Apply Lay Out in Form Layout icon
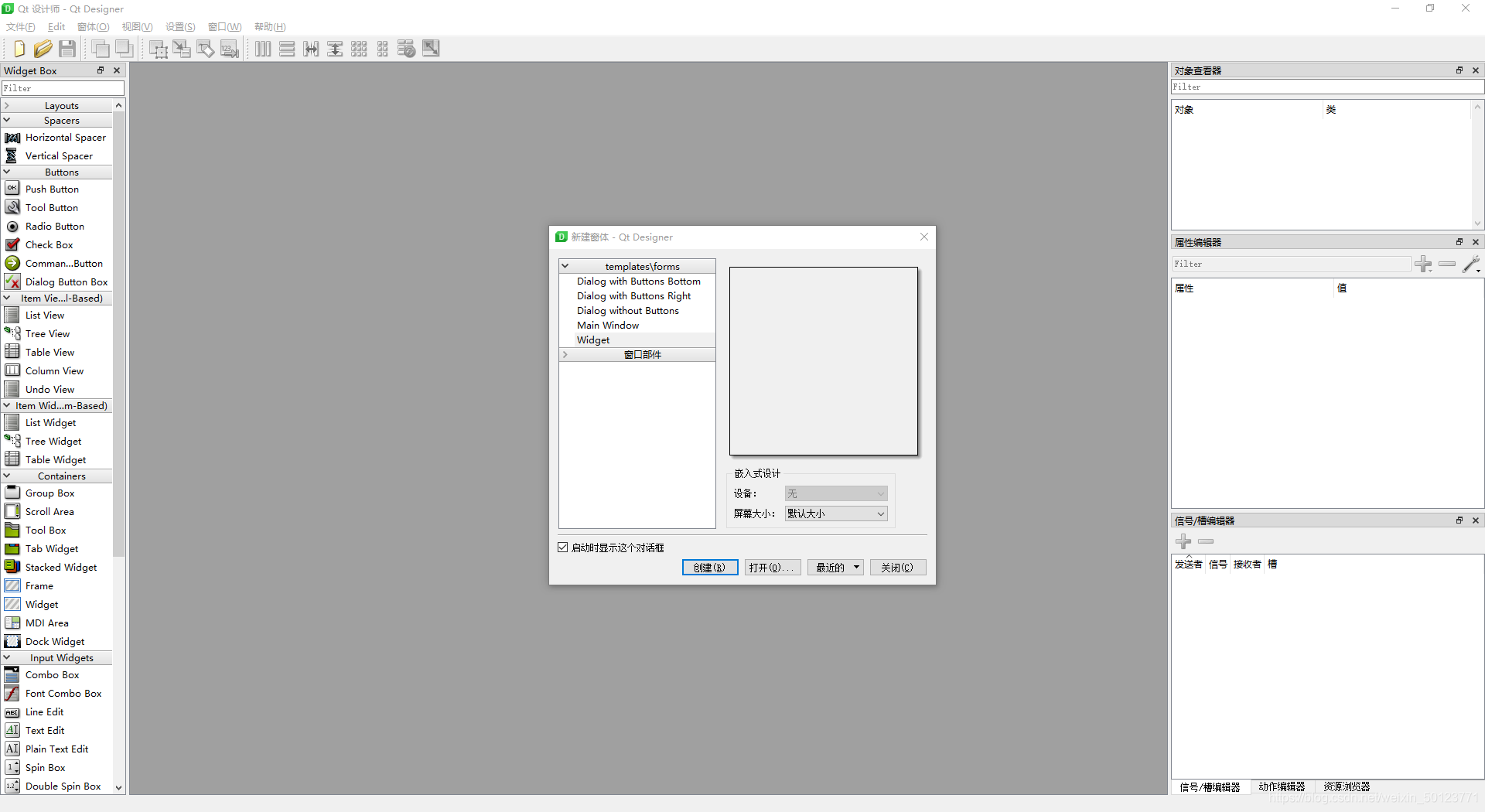This screenshot has height=812, width=1485. point(383,49)
